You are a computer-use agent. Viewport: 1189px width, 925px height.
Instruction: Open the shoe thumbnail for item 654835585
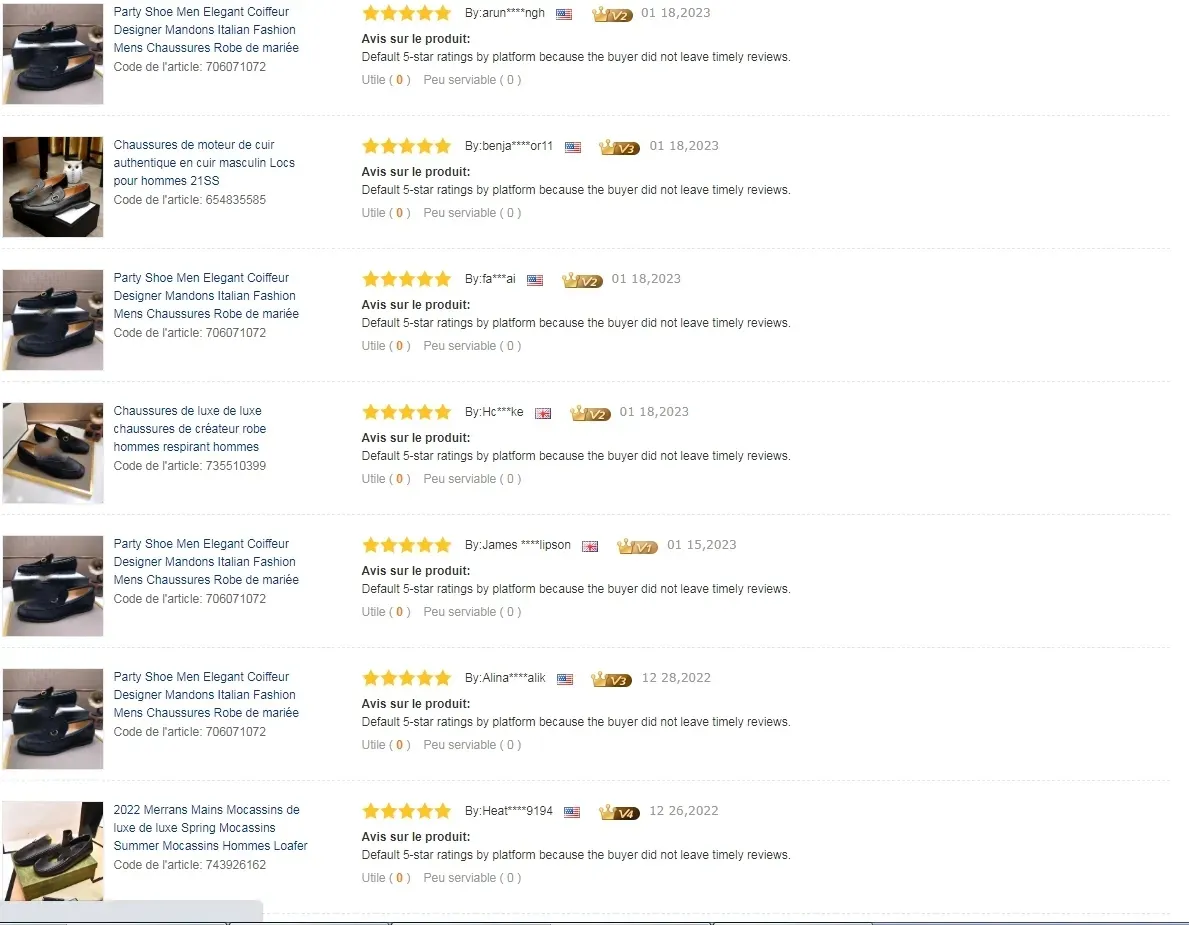click(x=53, y=187)
